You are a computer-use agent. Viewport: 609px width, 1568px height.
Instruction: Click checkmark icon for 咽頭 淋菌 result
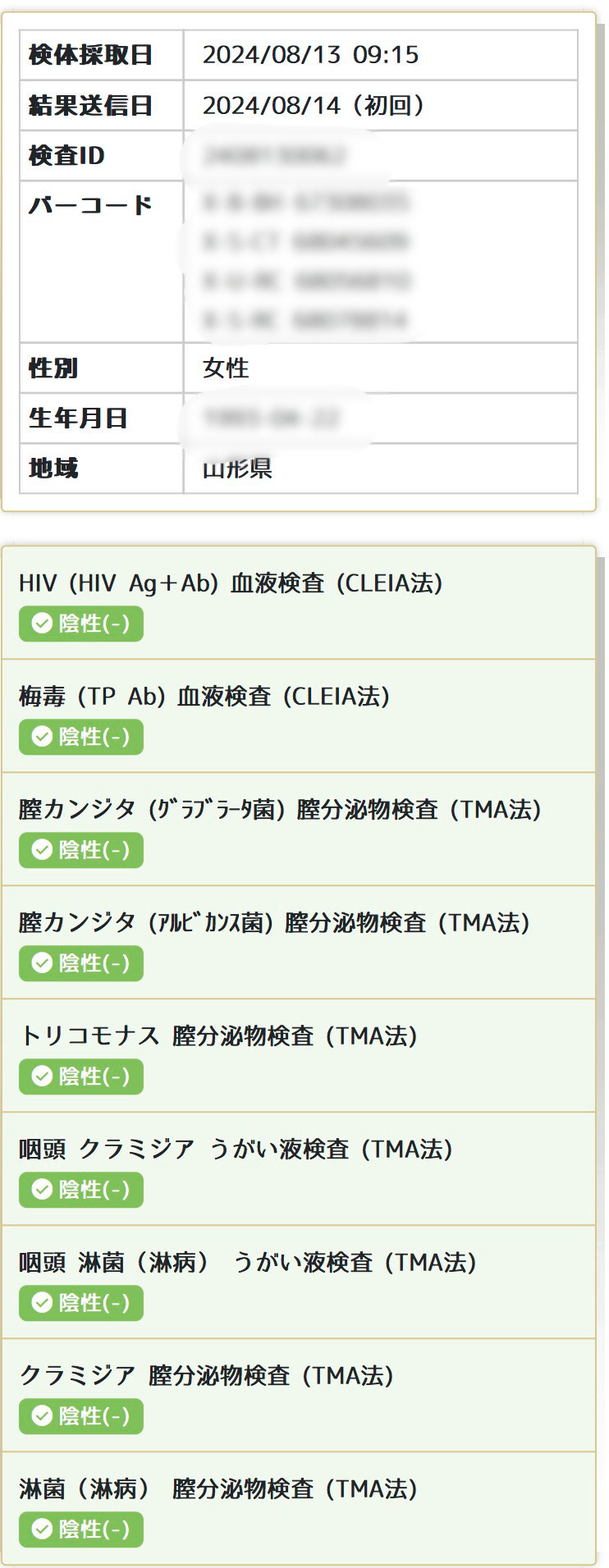42,1303
